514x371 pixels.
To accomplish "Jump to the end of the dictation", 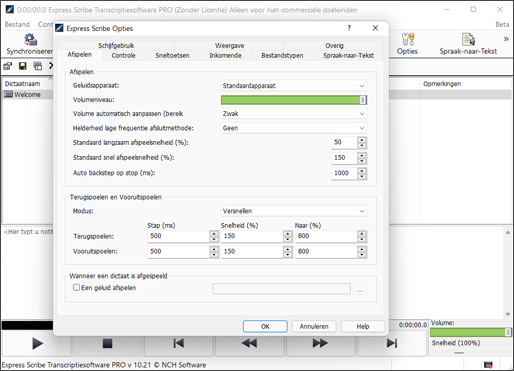I will tap(392, 343).
